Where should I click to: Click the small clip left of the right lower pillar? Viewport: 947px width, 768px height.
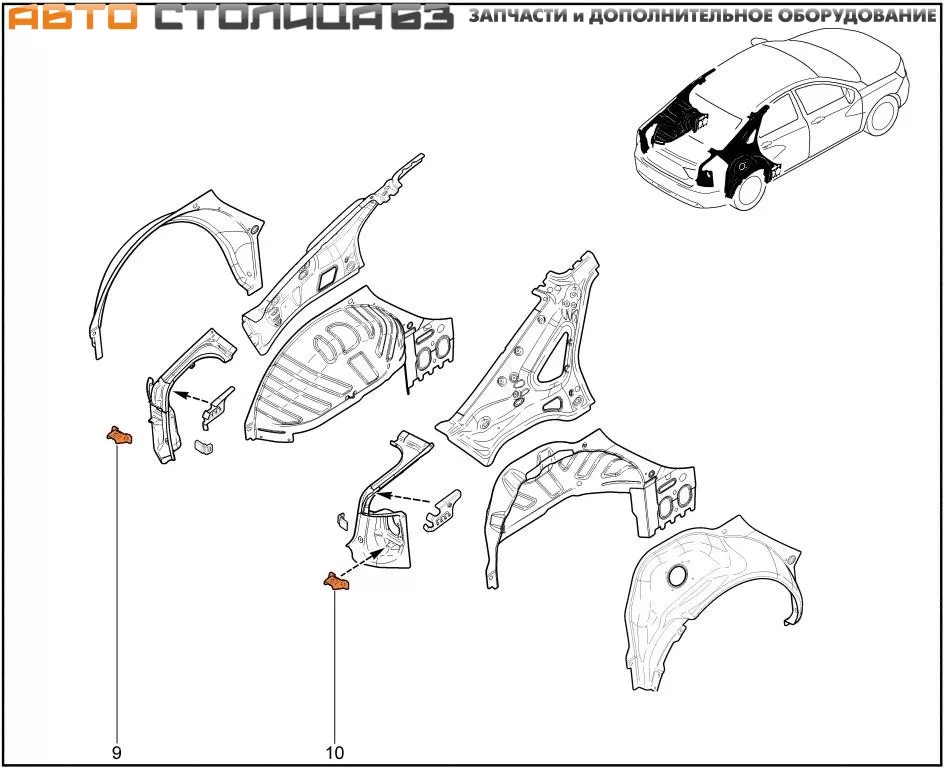[x=341, y=519]
